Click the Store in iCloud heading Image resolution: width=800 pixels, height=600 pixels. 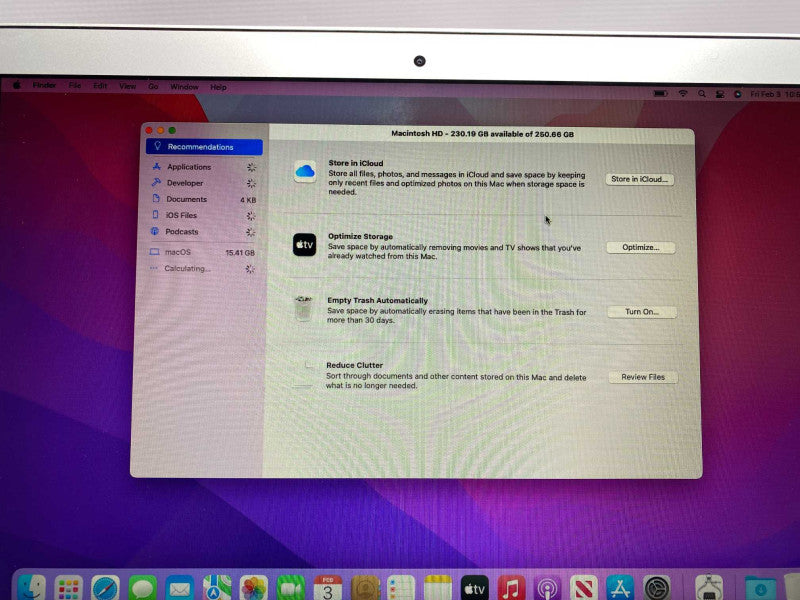pyautogui.click(x=356, y=163)
